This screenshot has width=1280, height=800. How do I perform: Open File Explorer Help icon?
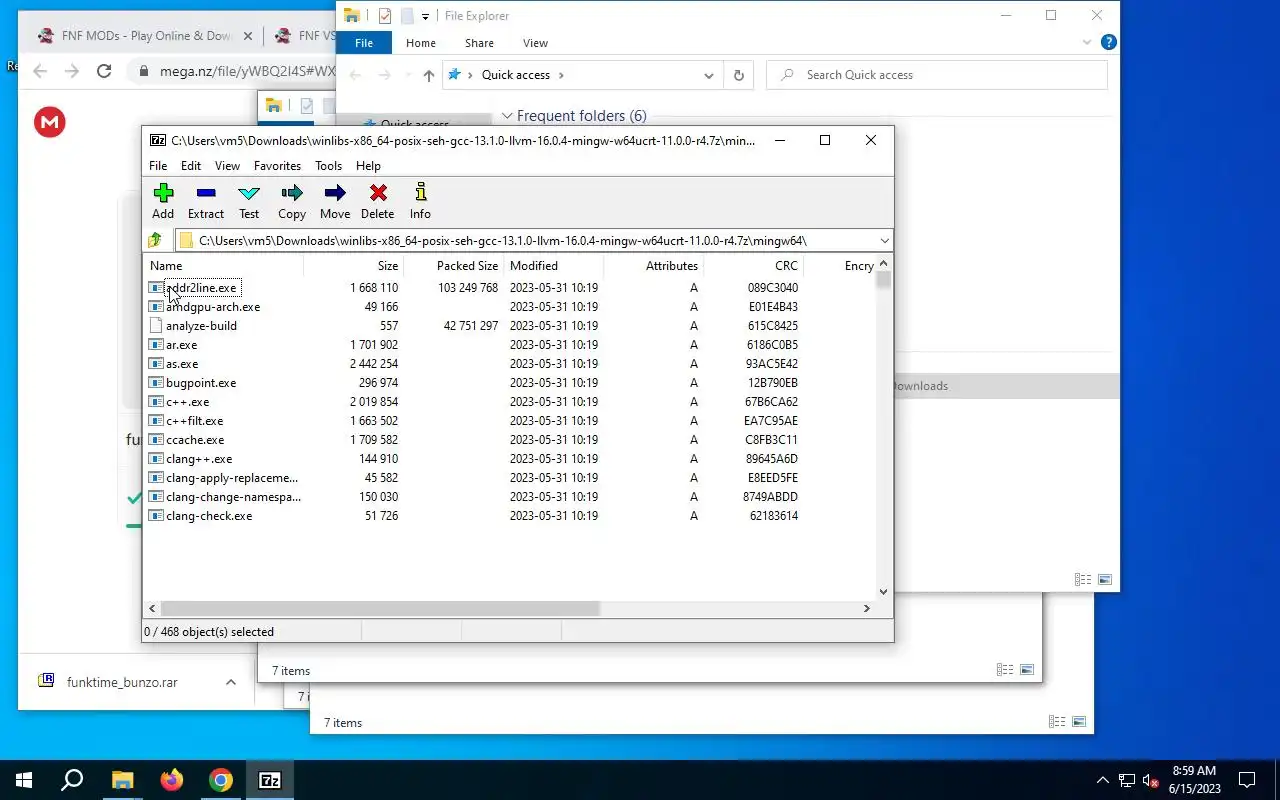[x=1108, y=43]
